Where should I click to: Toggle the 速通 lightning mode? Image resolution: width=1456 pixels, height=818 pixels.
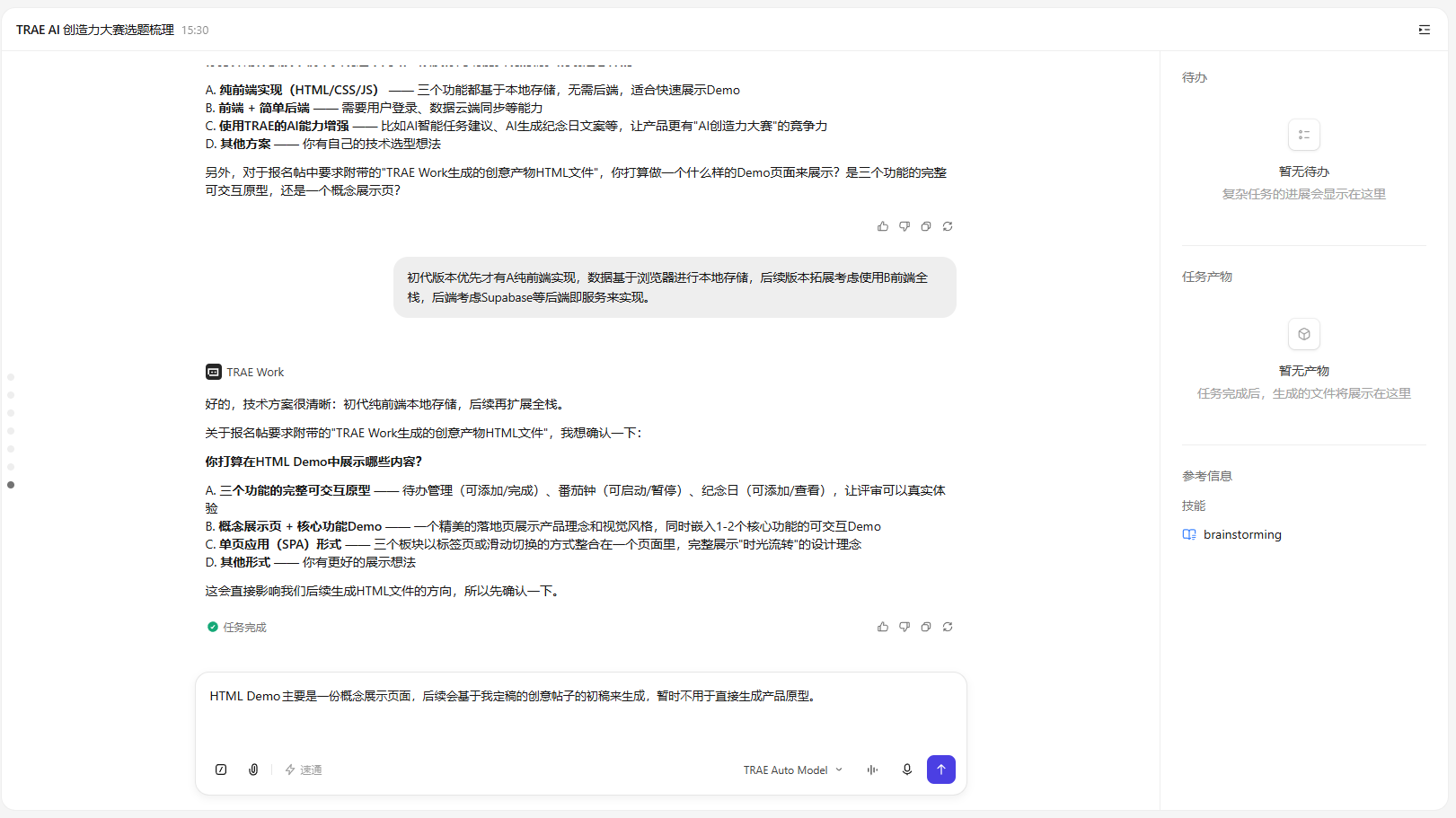[304, 770]
